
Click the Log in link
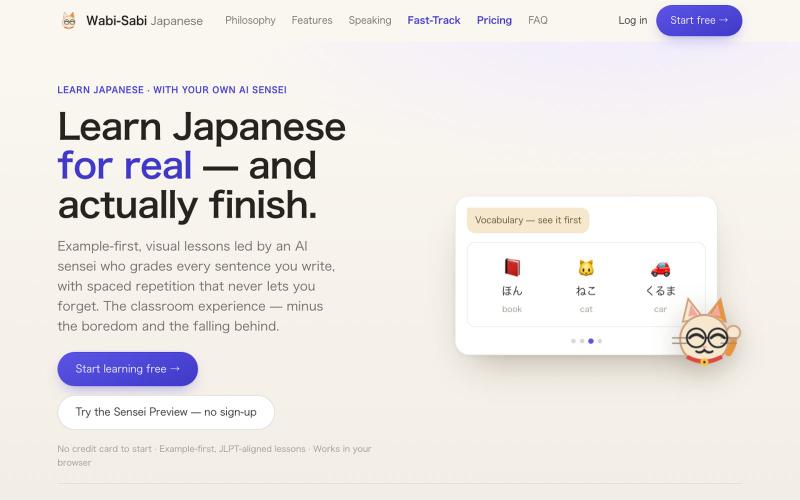pyautogui.click(x=633, y=20)
